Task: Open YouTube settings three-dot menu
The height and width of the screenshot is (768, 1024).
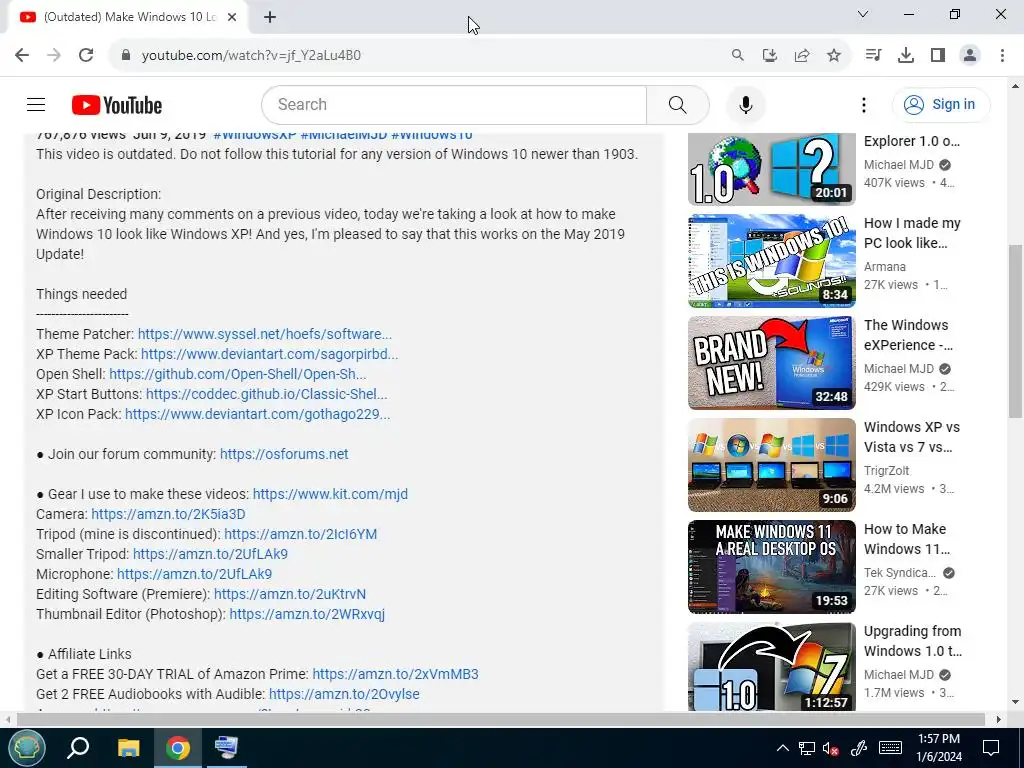Action: (x=863, y=104)
